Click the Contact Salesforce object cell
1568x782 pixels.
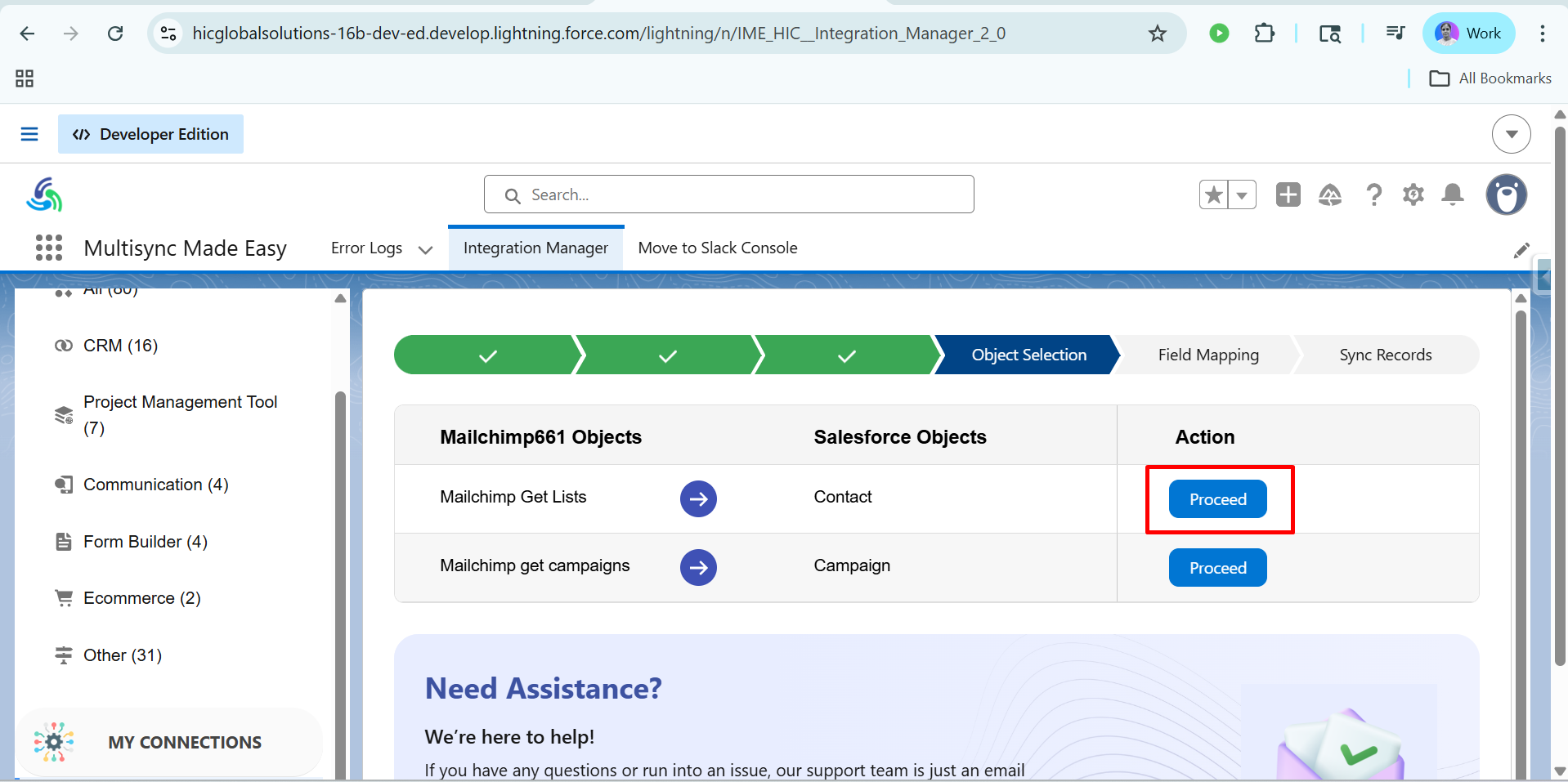pos(843,497)
